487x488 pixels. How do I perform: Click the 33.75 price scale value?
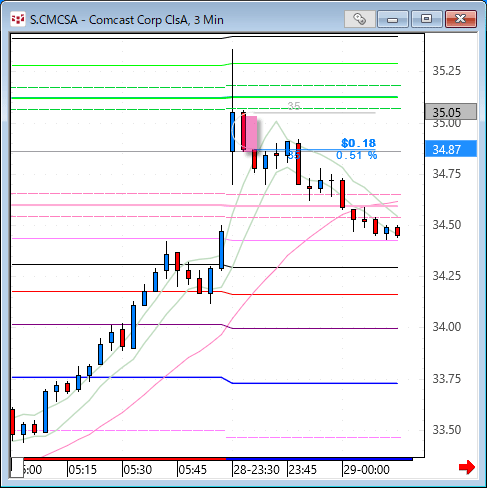(x=447, y=379)
